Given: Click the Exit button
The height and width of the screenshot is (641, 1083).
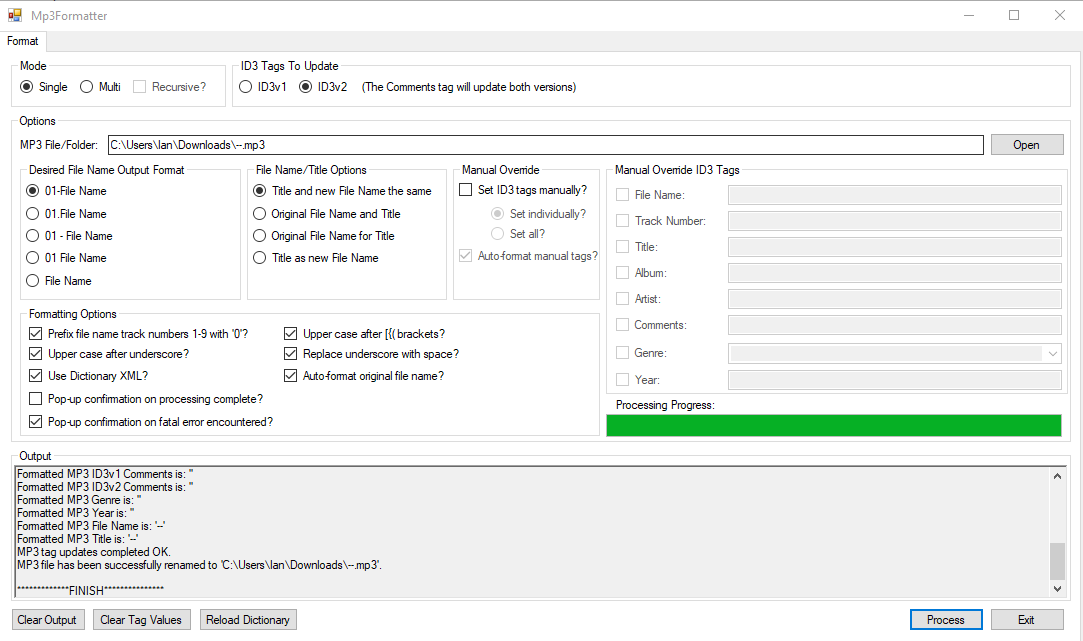Looking at the screenshot, I should (1026, 620).
